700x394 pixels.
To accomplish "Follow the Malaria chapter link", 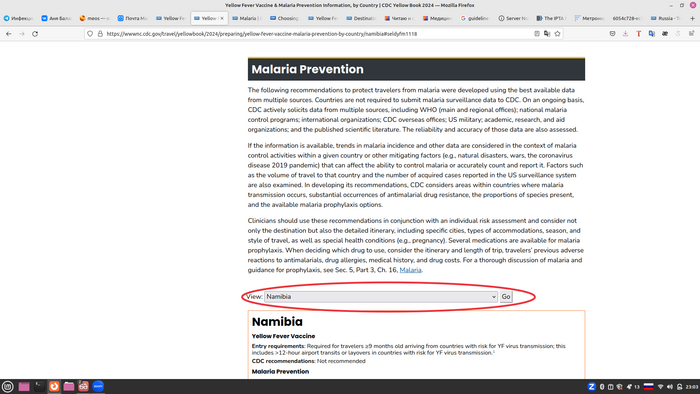I will [410, 270].
